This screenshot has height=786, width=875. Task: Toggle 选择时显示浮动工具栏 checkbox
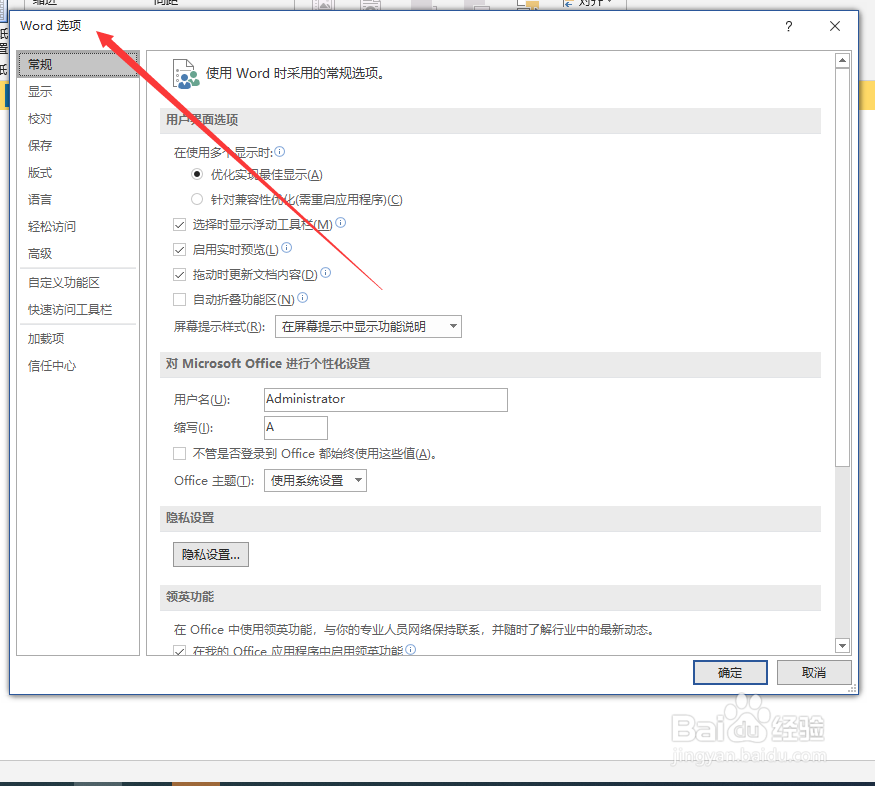point(180,225)
